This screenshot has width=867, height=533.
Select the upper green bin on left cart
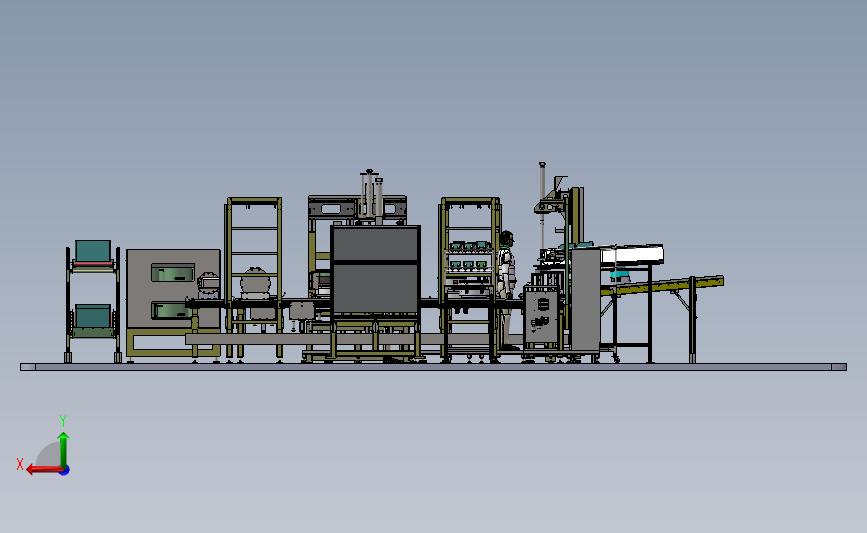(93, 251)
